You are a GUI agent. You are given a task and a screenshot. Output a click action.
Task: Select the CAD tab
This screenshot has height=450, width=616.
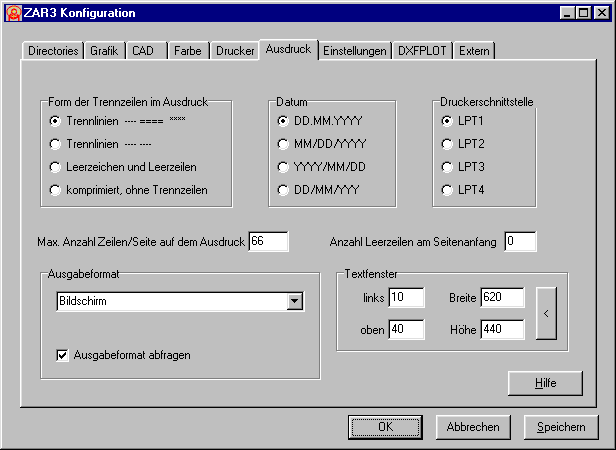click(147, 51)
